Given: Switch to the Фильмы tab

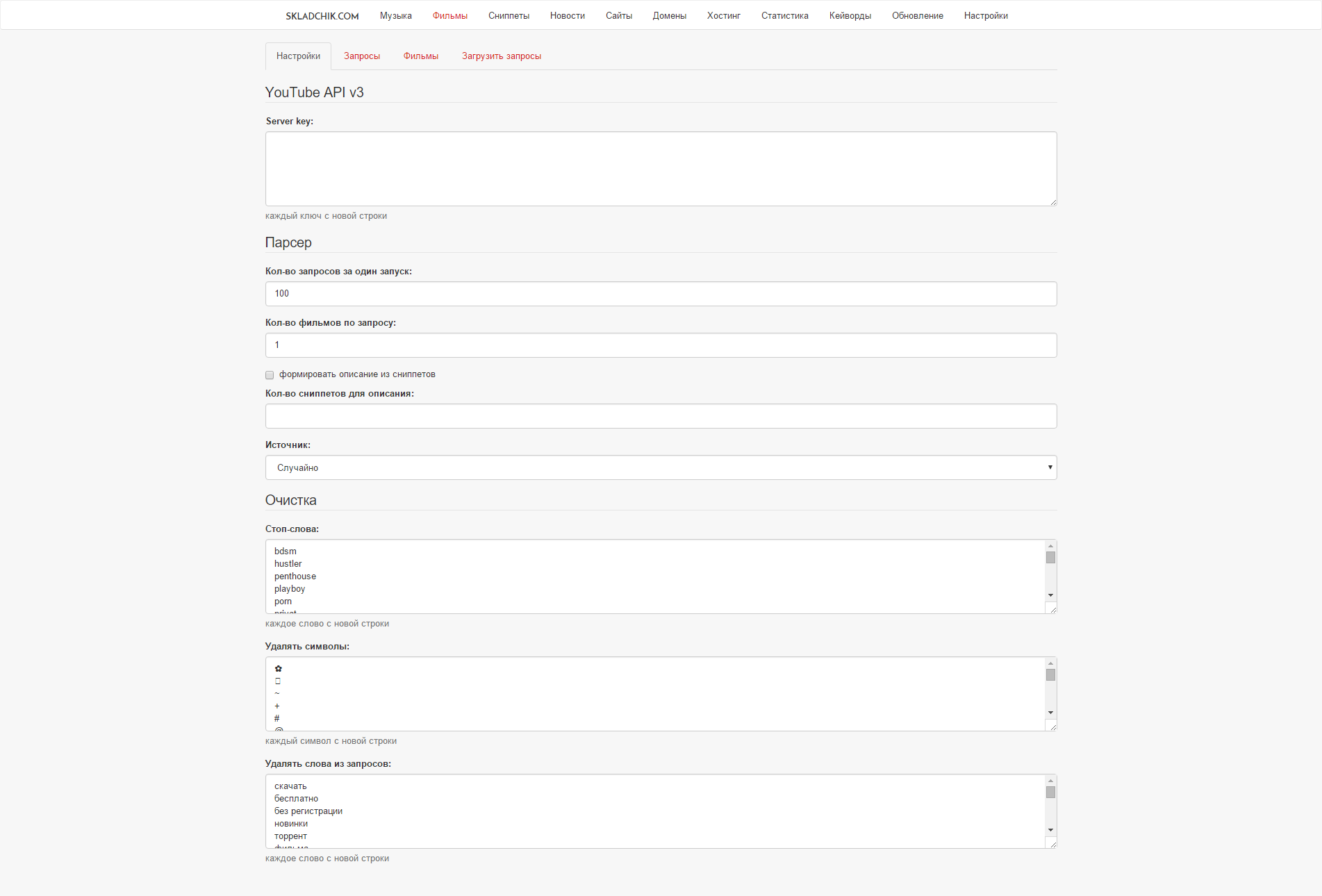Looking at the screenshot, I should click(x=420, y=56).
